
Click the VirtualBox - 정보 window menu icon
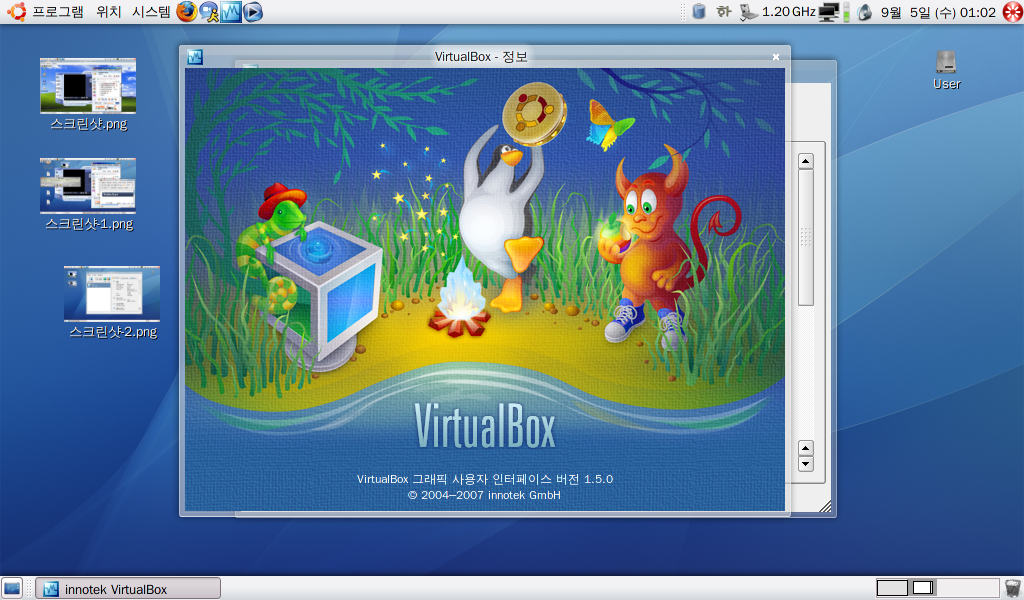[x=195, y=57]
